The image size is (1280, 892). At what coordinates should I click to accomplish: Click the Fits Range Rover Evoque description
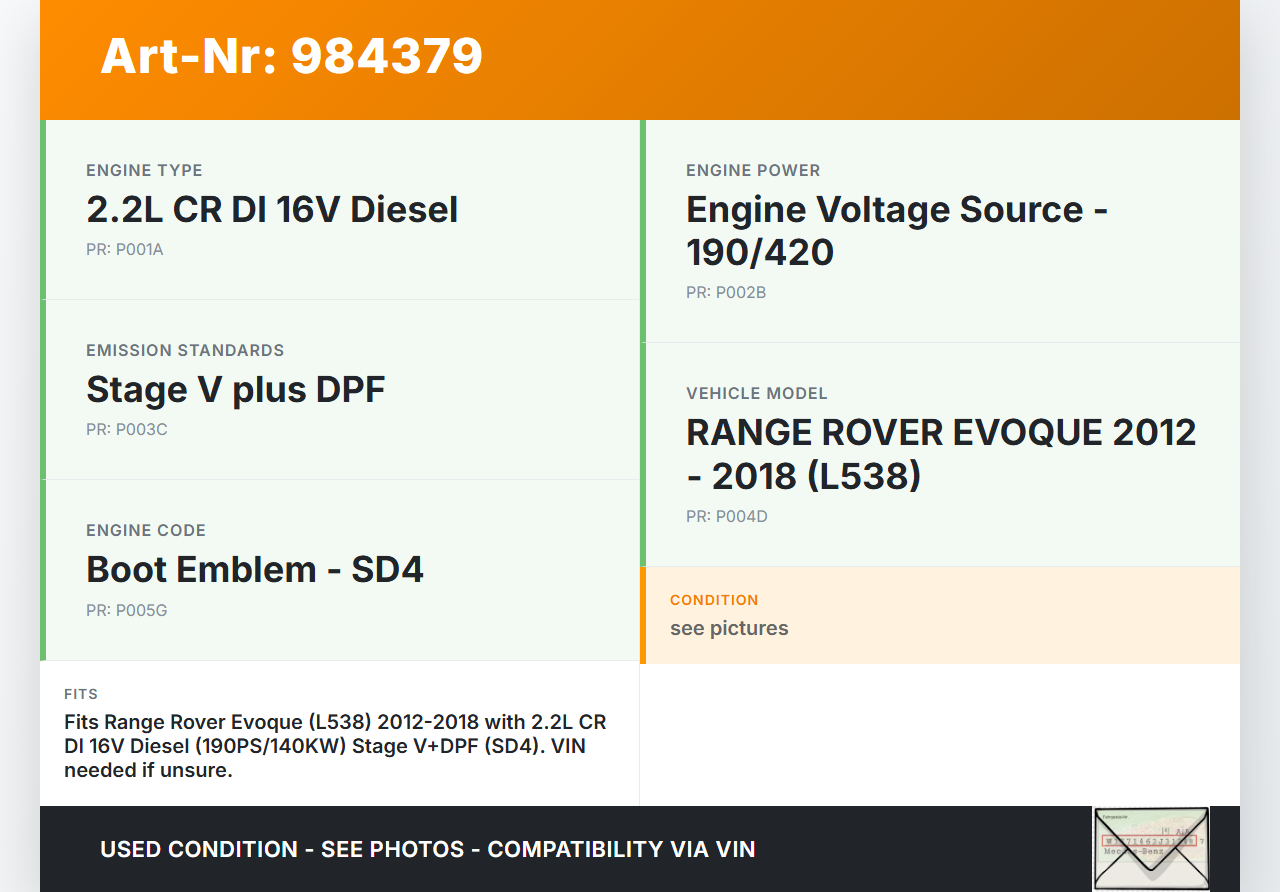335,746
